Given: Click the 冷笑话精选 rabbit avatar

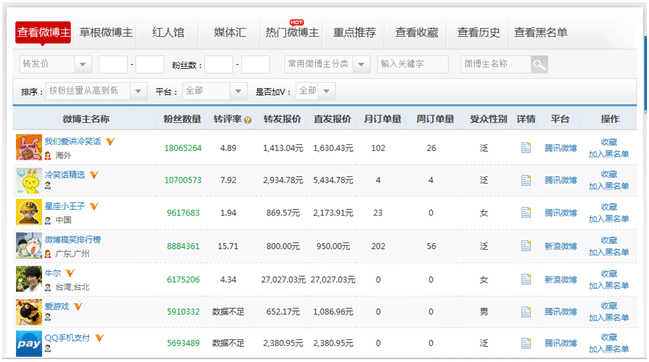Looking at the screenshot, I should pyautogui.click(x=29, y=180).
